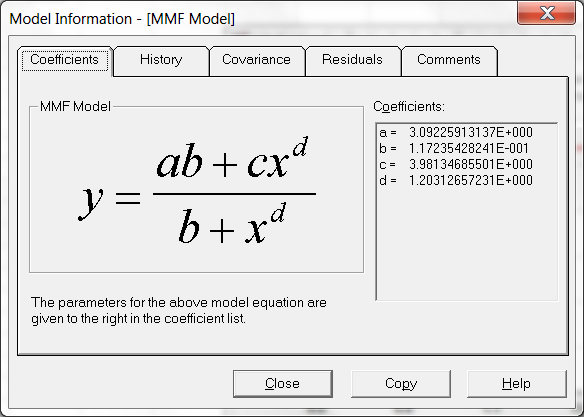Select the Residuals tab
This screenshot has width=584, height=417.
pyautogui.click(x=353, y=61)
